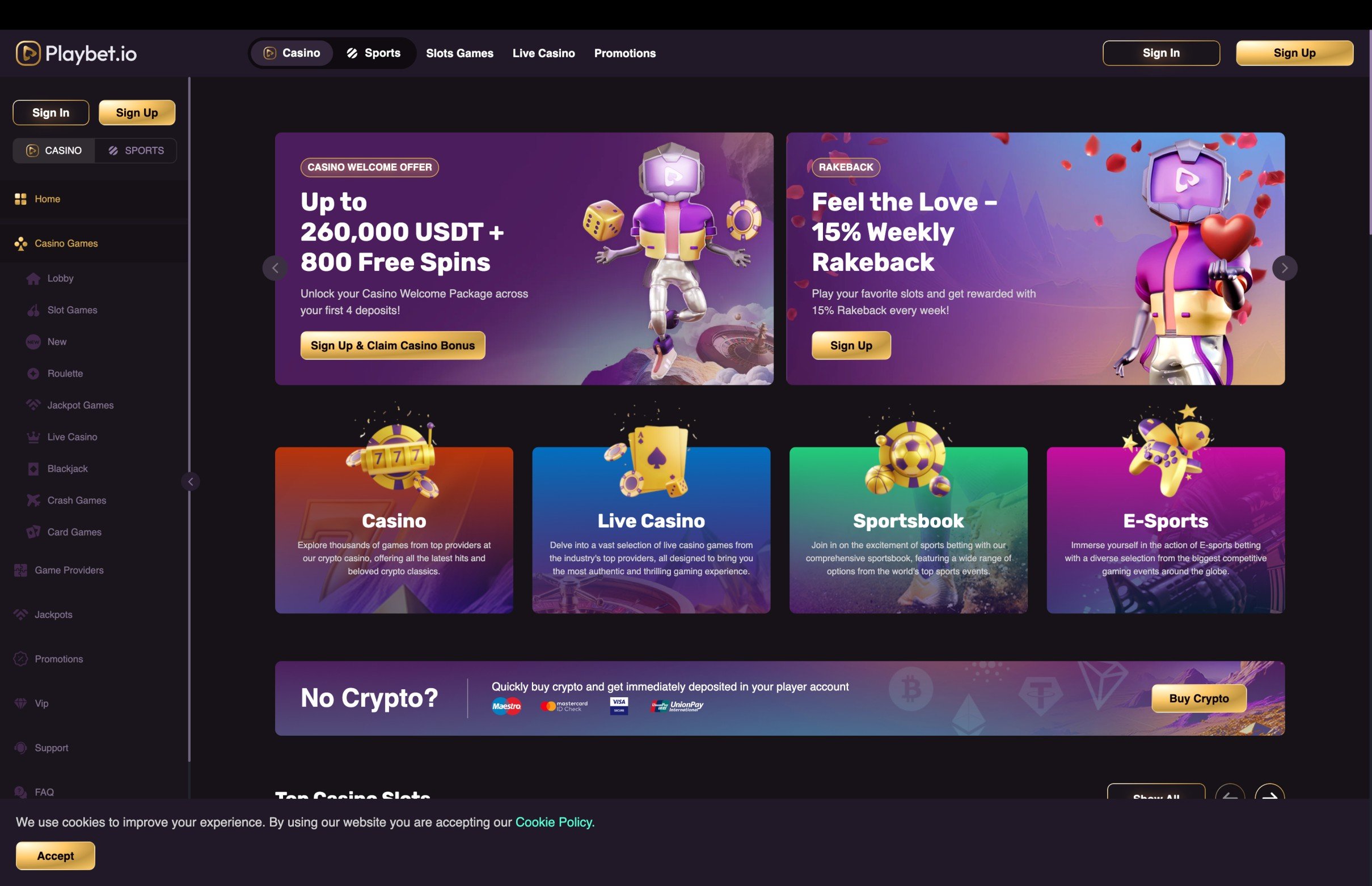Go to previous banner with left arrow

point(275,268)
